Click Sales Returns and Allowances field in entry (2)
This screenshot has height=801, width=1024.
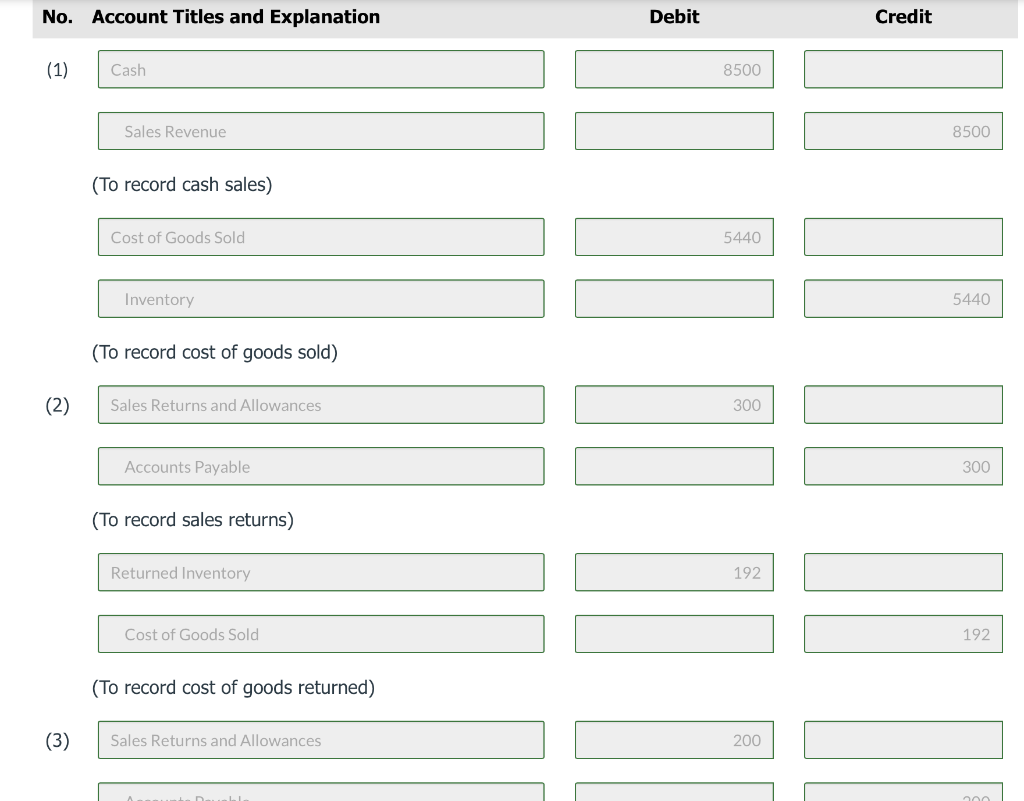pos(321,405)
